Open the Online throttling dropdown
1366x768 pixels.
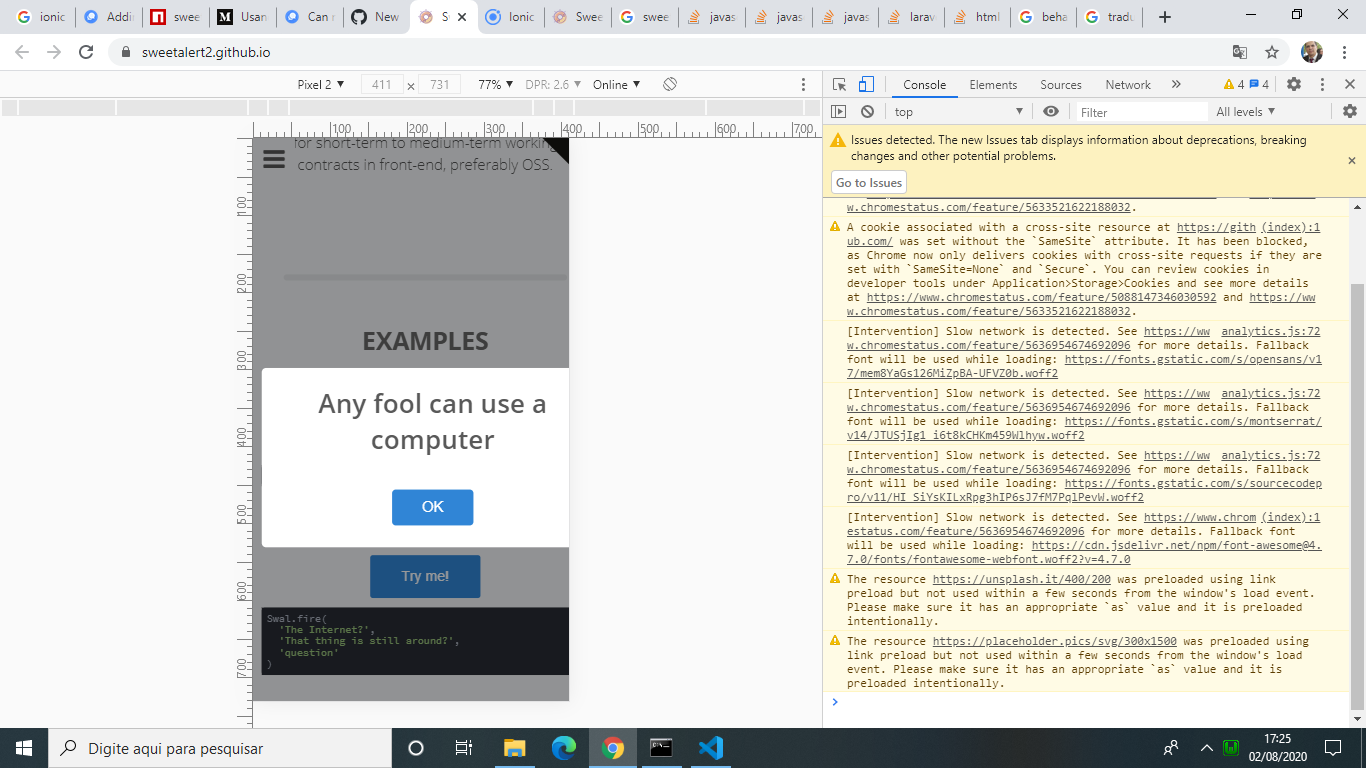pos(616,85)
